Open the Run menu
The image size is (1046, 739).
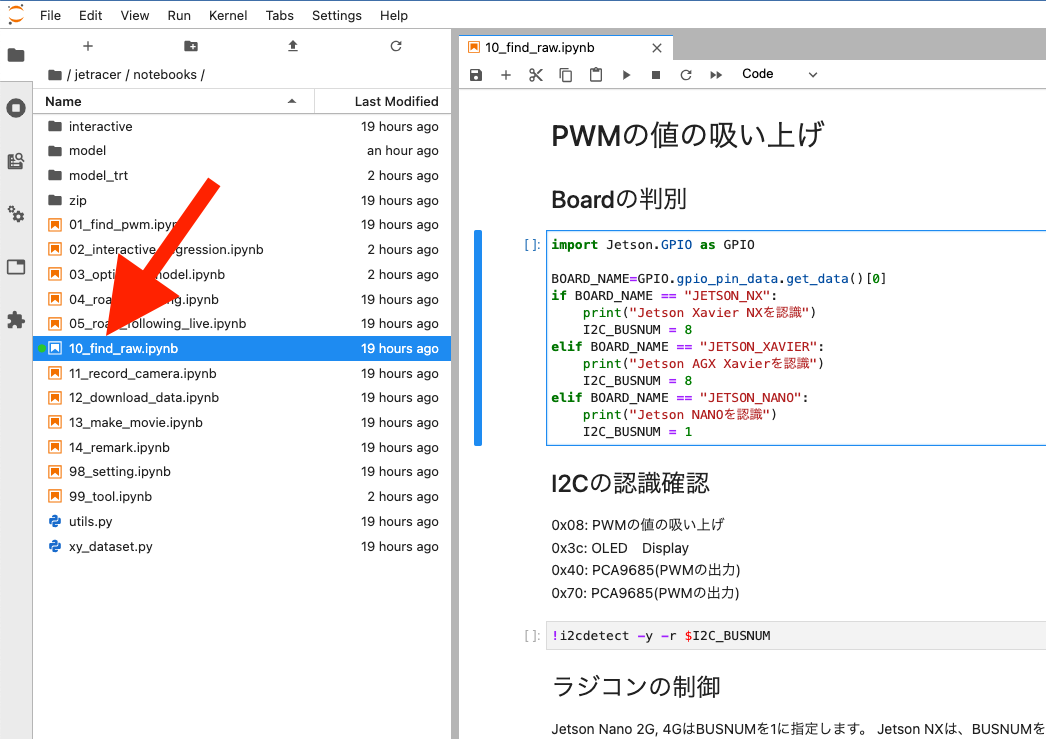[x=179, y=15]
